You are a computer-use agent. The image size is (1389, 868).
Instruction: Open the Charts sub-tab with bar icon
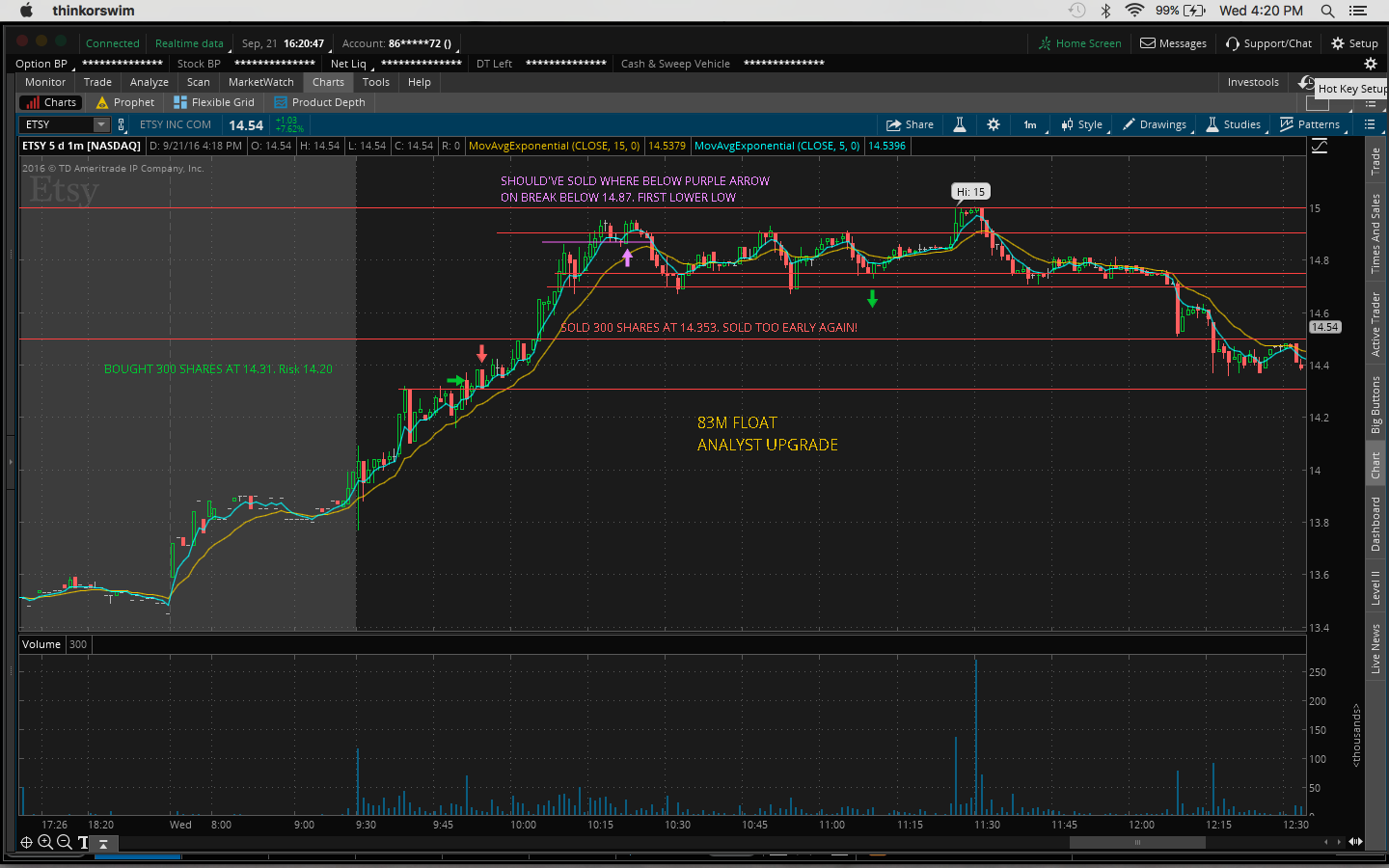[50, 102]
